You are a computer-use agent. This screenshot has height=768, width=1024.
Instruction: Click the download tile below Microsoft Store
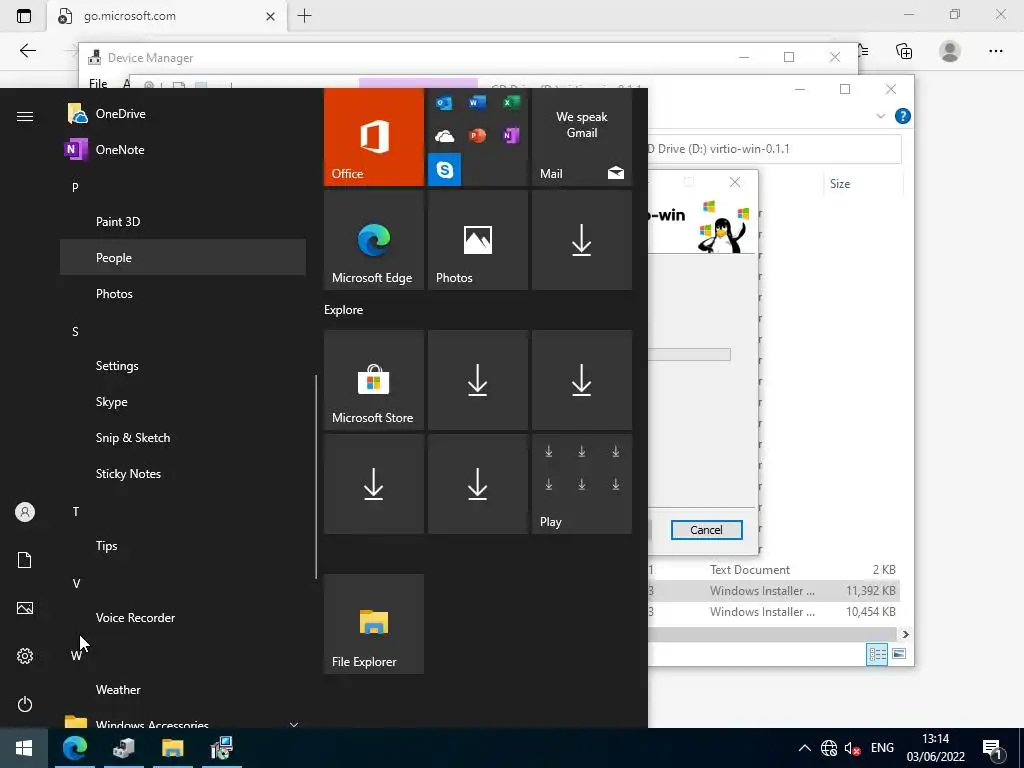374,484
